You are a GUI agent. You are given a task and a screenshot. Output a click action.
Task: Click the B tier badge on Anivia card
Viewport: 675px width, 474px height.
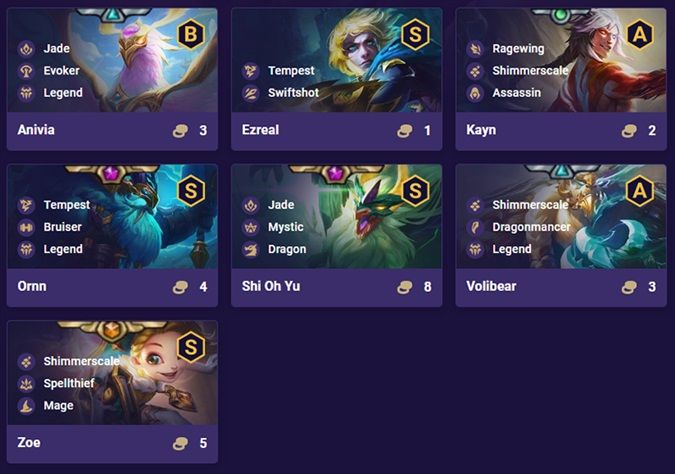(191, 34)
